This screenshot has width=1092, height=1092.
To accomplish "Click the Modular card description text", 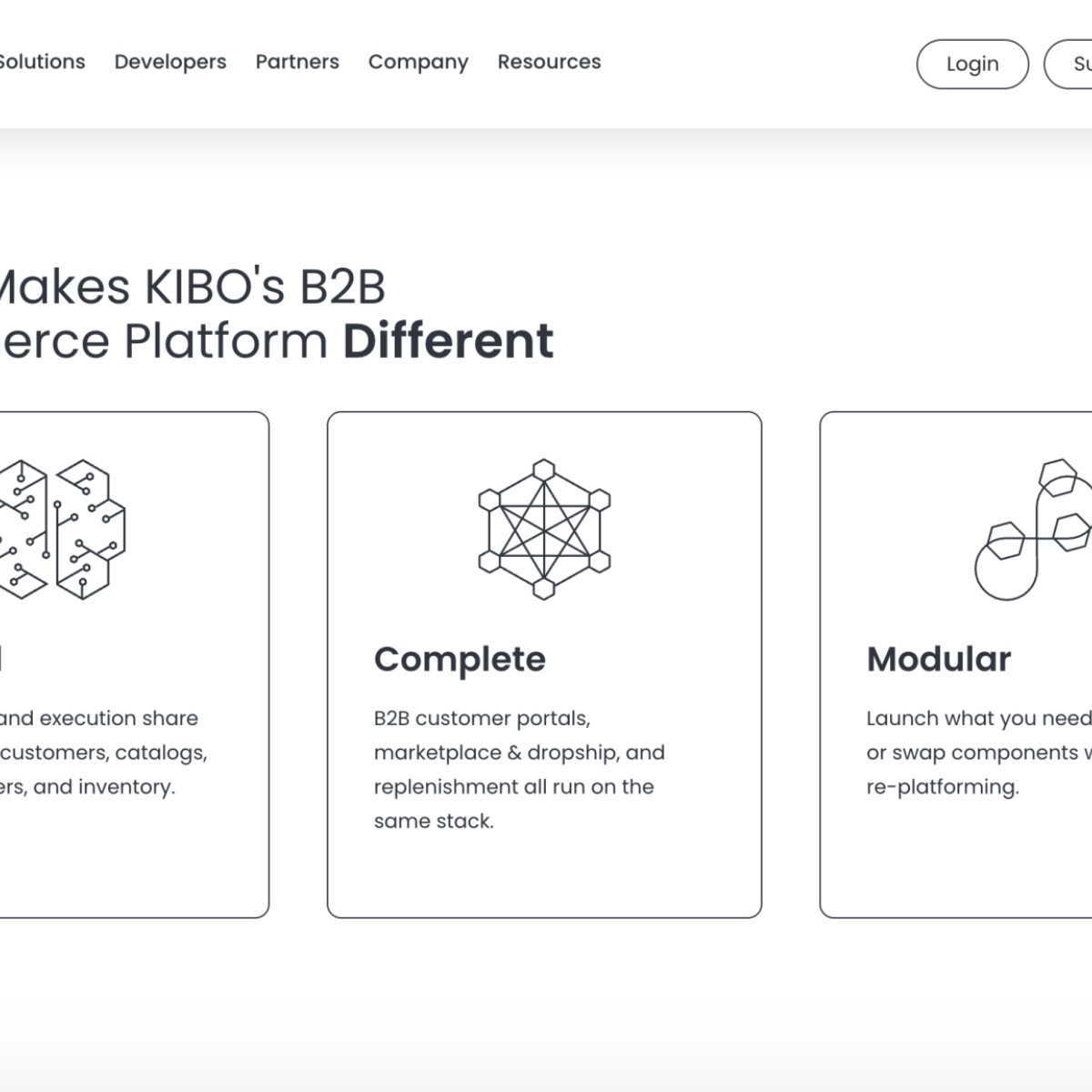I will [979, 753].
